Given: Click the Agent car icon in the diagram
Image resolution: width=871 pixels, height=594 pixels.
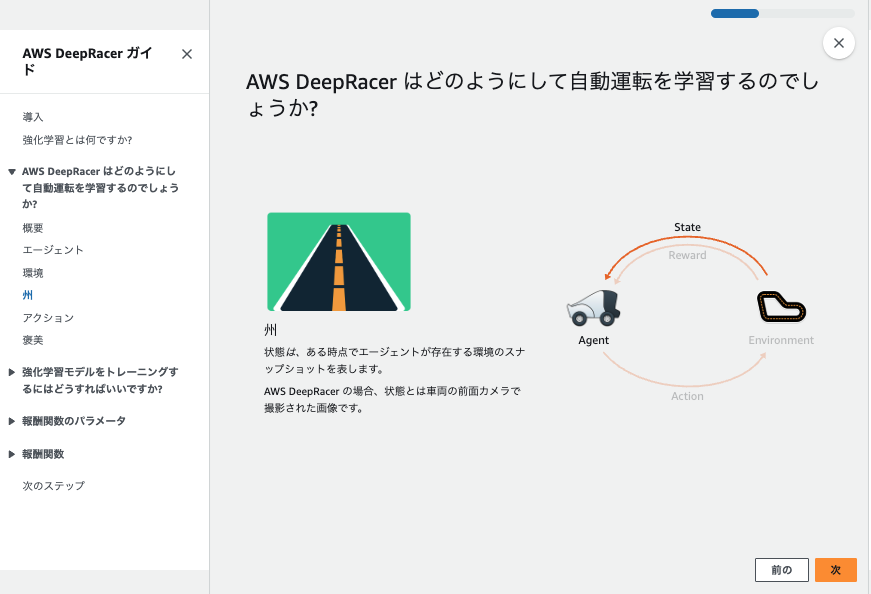Looking at the screenshot, I should [x=593, y=309].
